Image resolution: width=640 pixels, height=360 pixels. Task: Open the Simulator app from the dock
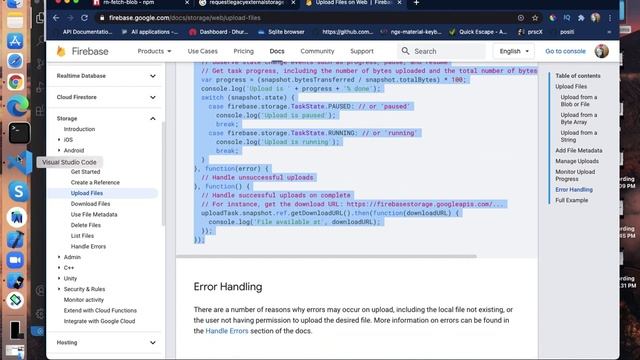pyautogui.click(x=16, y=281)
